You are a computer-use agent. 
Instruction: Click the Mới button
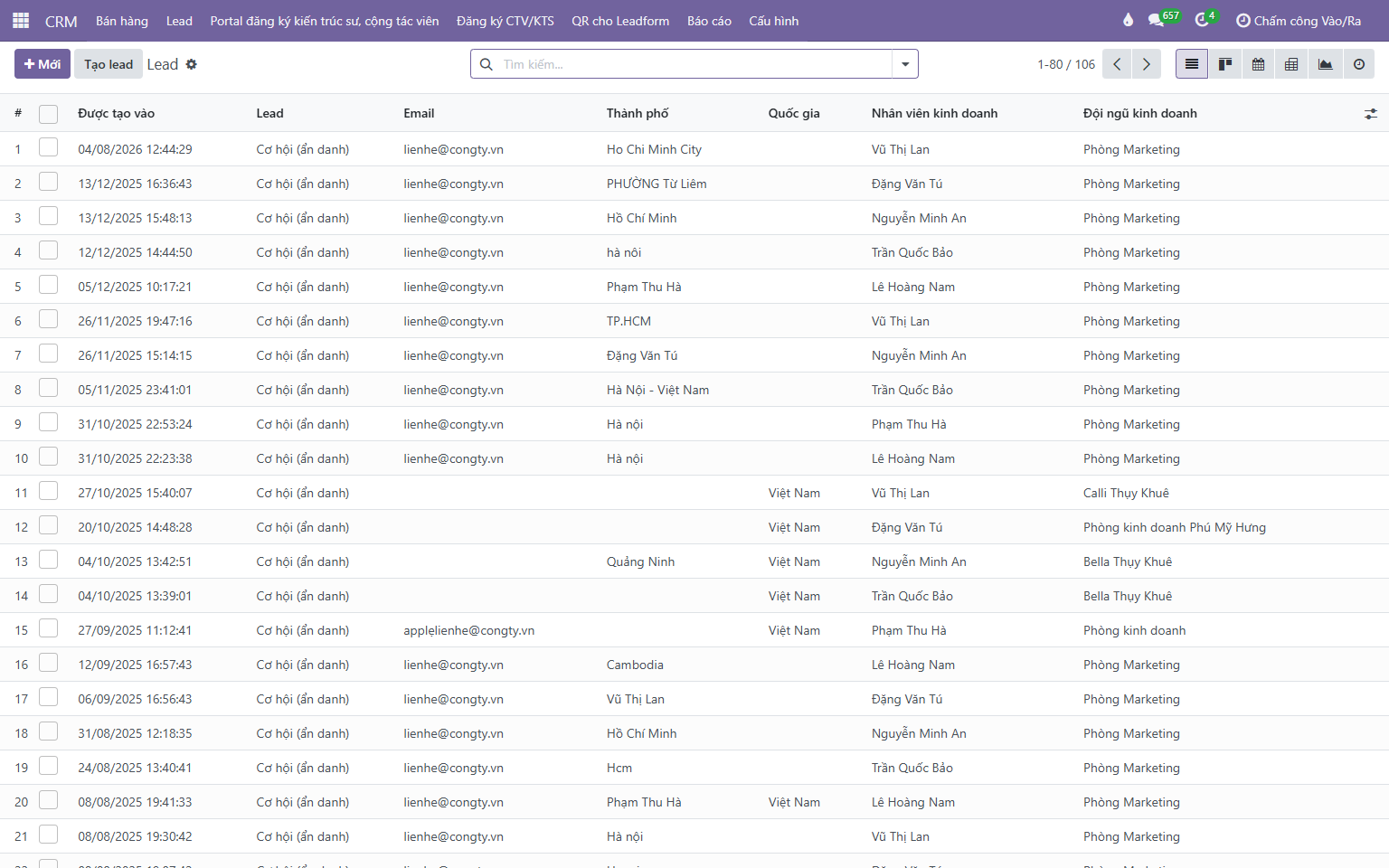tap(43, 64)
